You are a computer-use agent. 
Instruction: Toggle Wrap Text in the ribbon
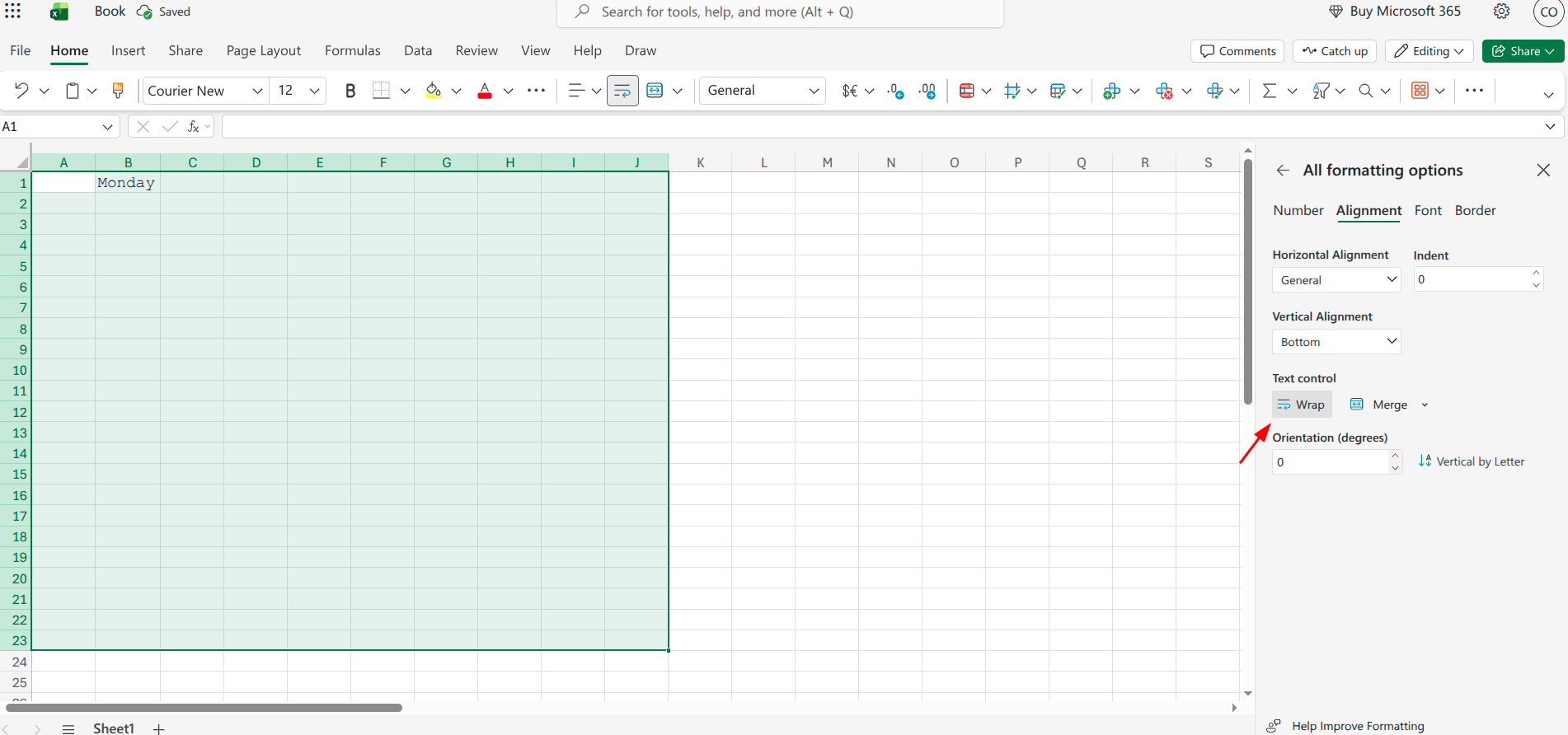pos(622,91)
